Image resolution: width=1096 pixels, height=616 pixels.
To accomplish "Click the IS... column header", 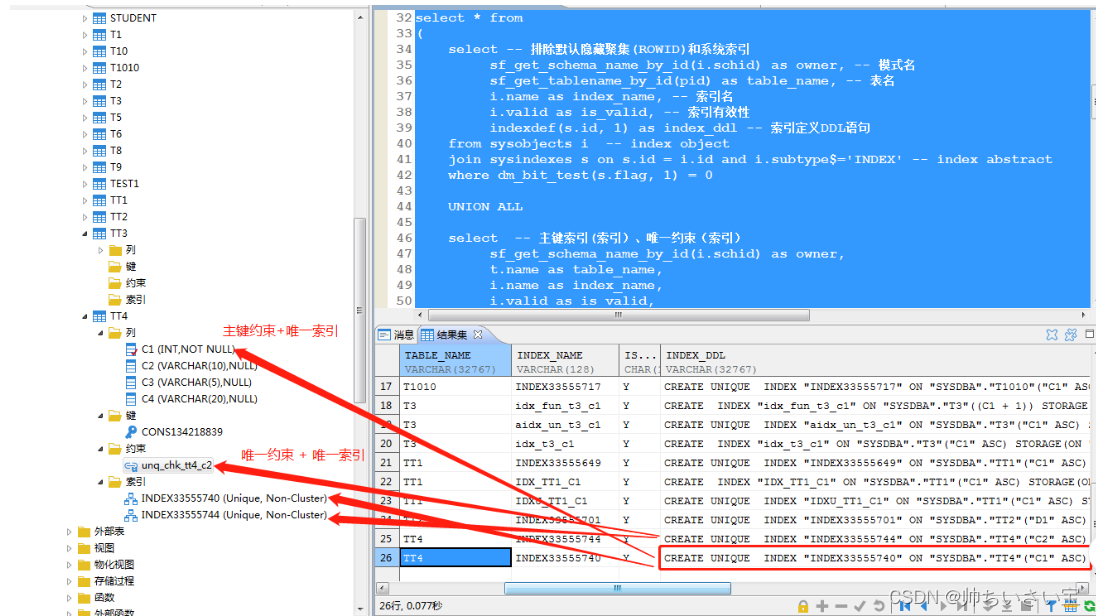I will pos(640,361).
